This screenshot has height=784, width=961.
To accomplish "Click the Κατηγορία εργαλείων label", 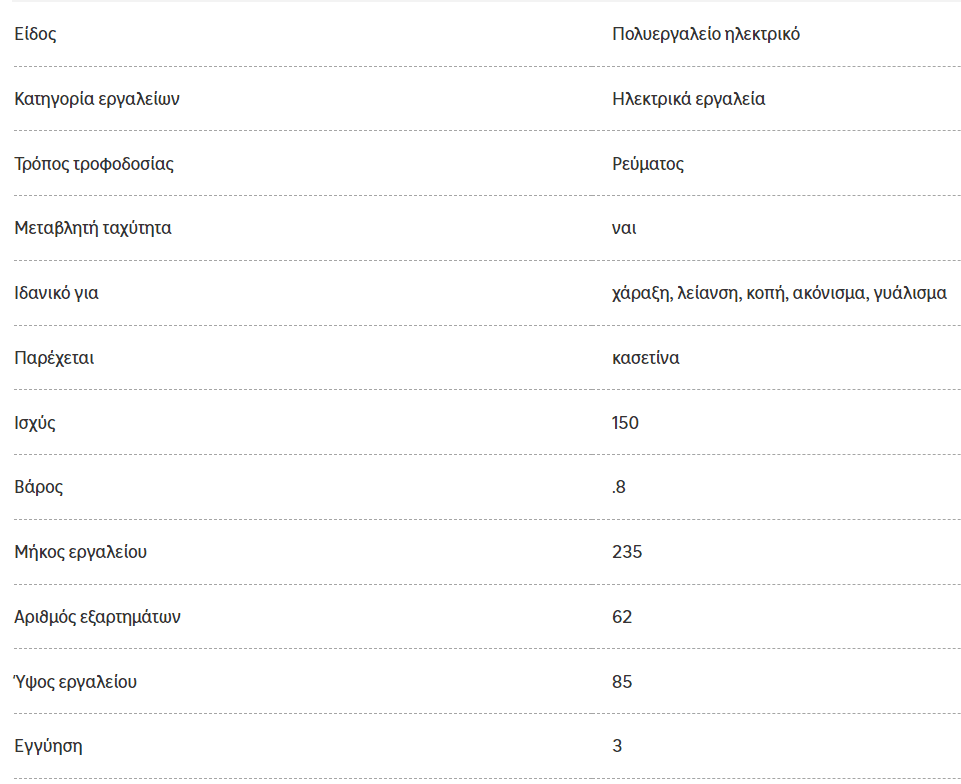I will pyautogui.click(x=97, y=99).
